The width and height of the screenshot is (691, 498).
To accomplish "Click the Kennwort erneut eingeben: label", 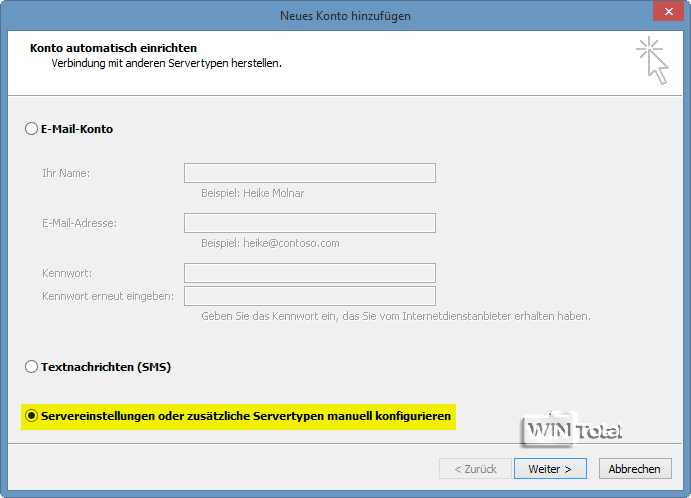I will pos(108,296).
